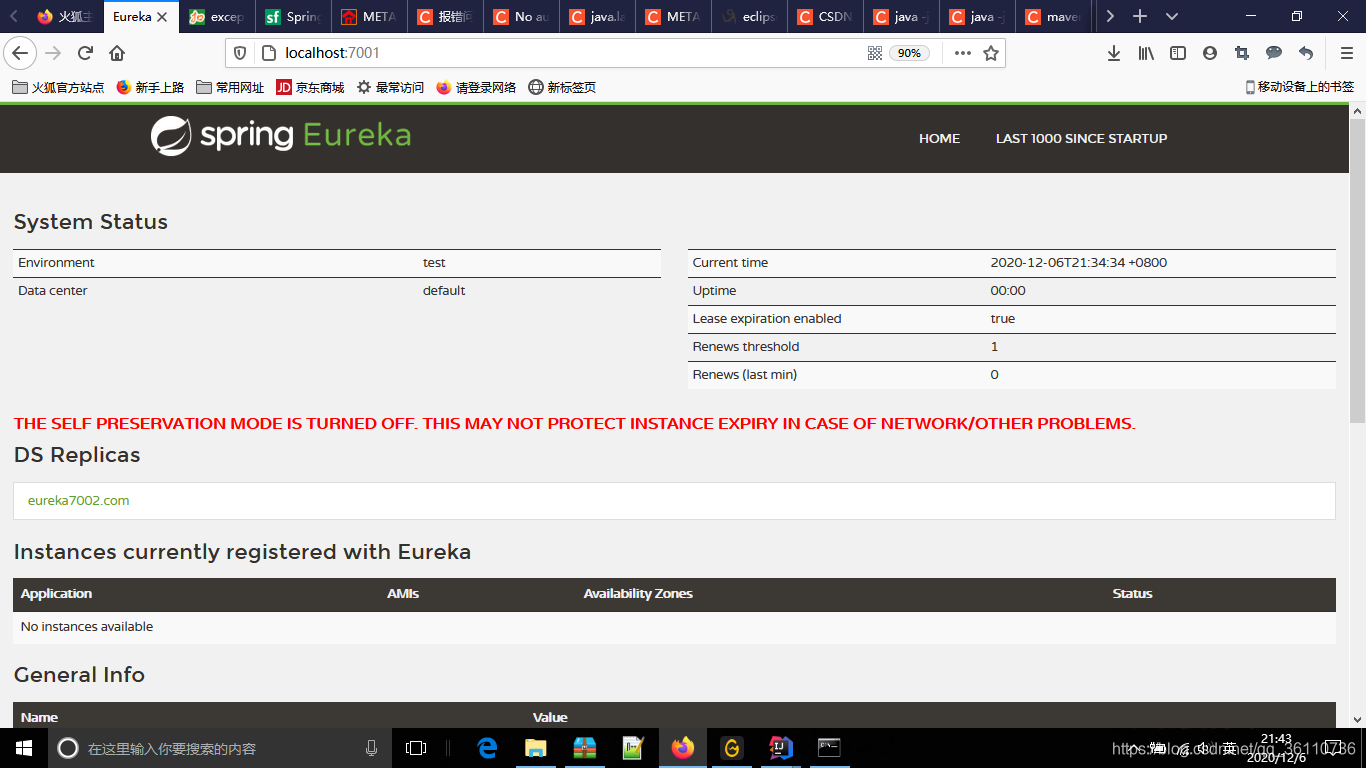Open 移动设备上的书签 folder
1366x768 pixels.
1300,87
